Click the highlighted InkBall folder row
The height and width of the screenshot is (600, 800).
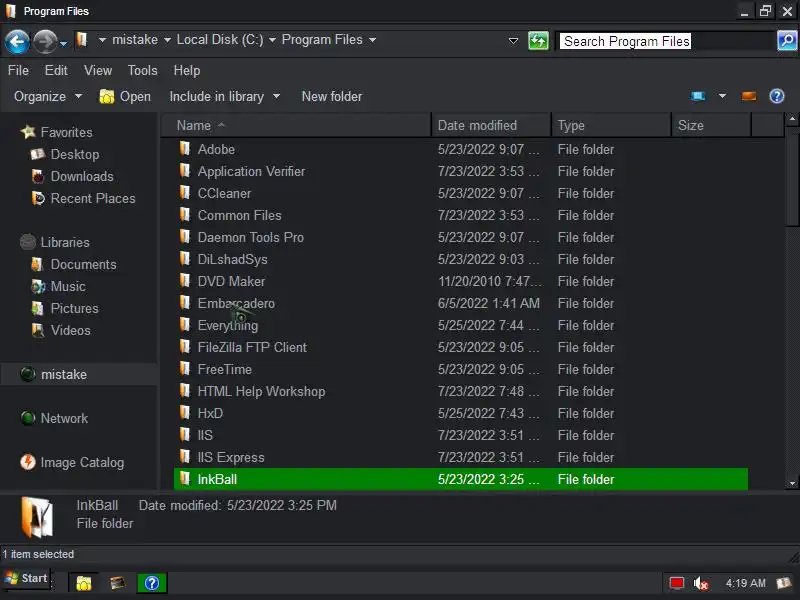pyautogui.click(x=461, y=479)
